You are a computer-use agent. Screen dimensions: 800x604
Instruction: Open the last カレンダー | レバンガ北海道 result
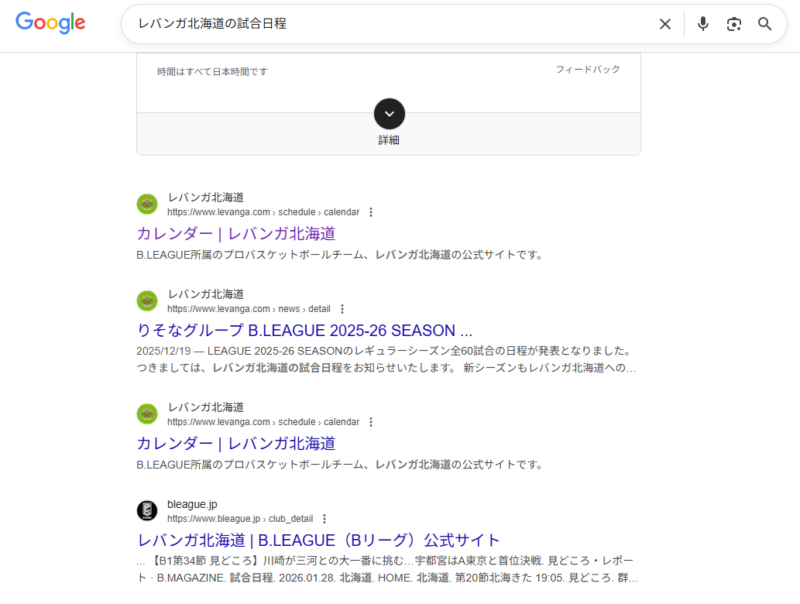point(236,443)
